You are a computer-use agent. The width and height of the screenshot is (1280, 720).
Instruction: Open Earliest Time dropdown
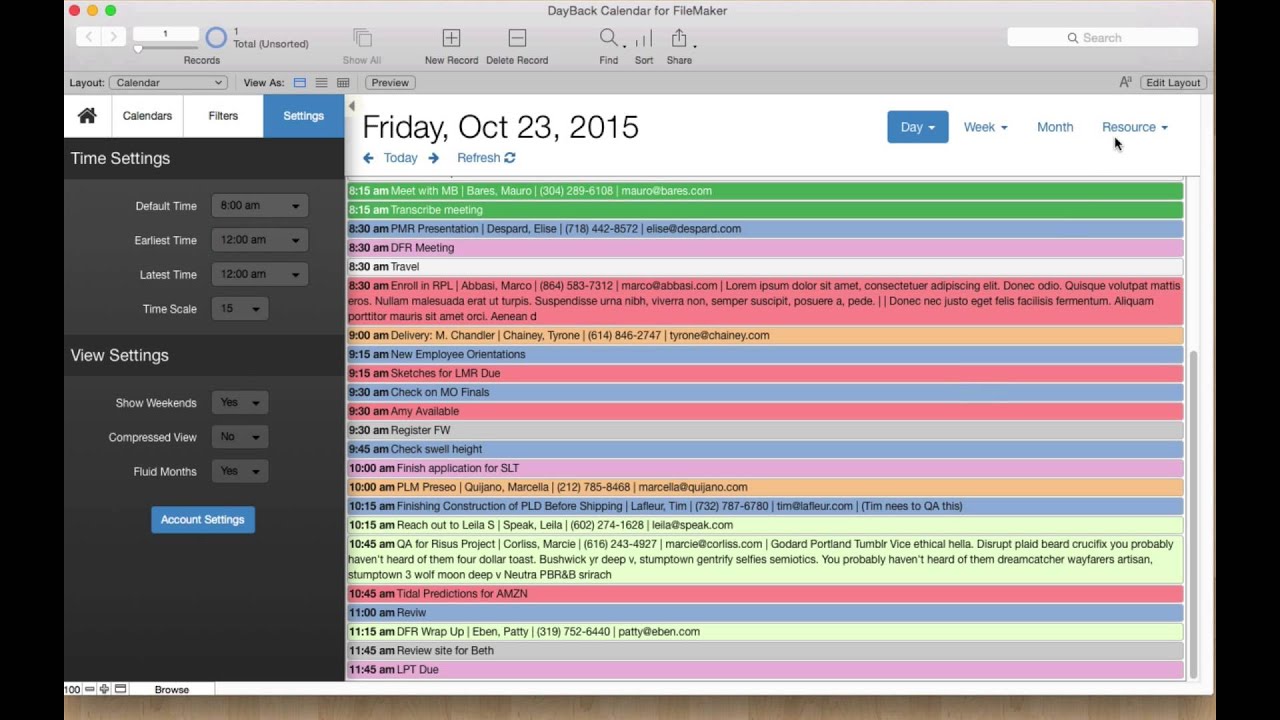(x=259, y=240)
